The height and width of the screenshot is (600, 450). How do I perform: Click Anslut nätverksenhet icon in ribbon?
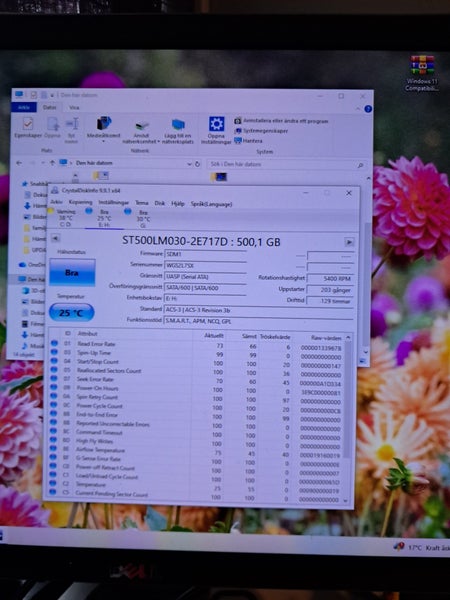141,132
